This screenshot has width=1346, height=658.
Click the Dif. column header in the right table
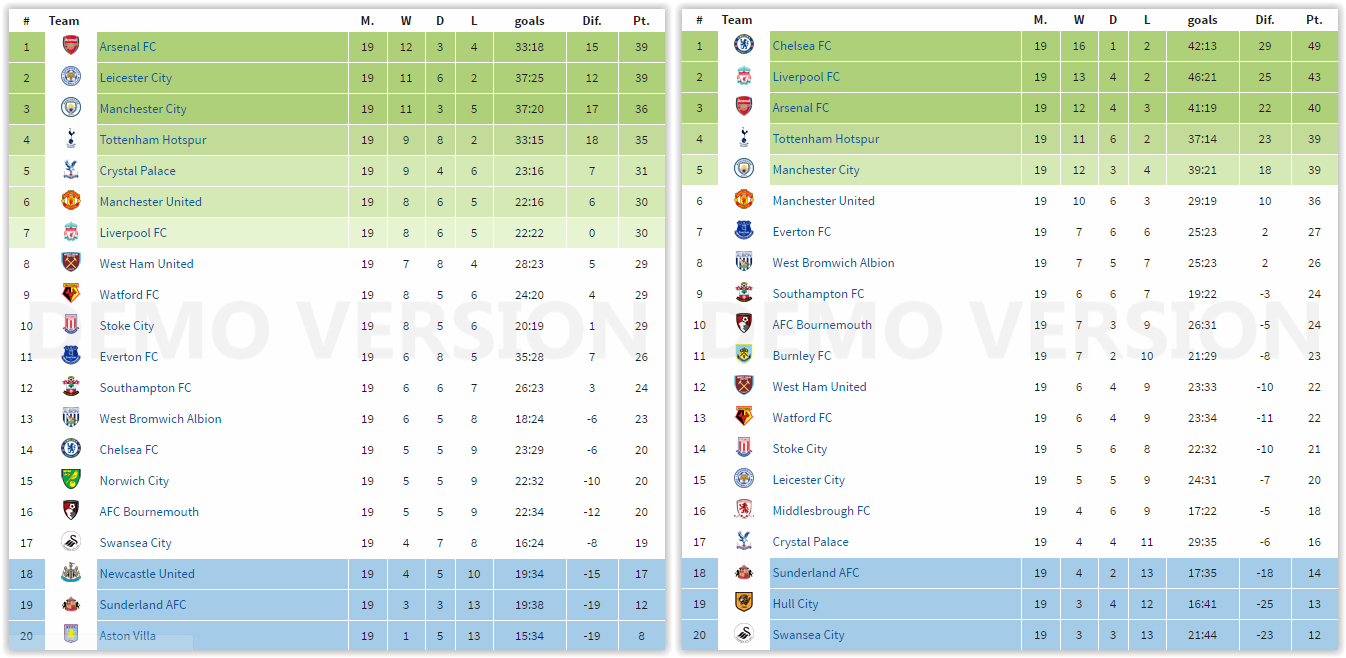(x=1265, y=19)
